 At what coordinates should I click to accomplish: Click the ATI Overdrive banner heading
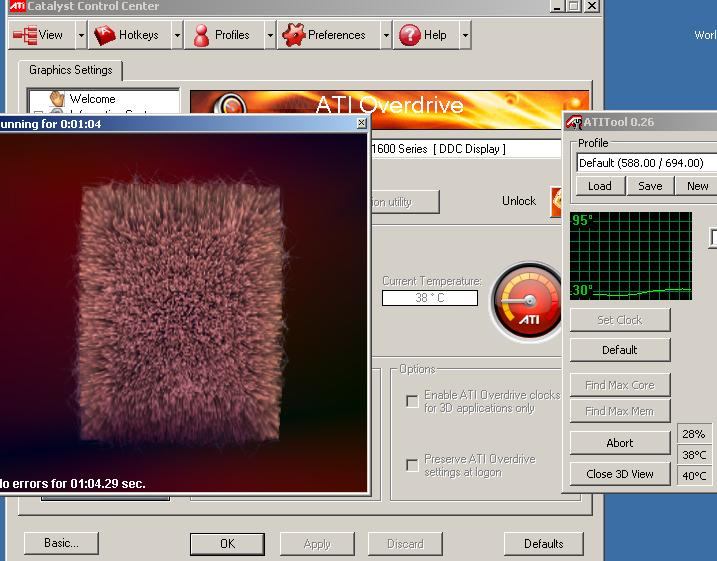[x=389, y=105]
